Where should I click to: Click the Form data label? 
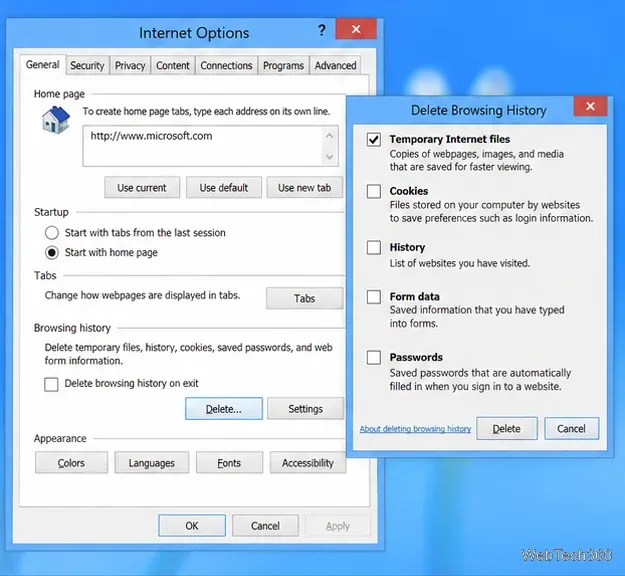click(415, 297)
